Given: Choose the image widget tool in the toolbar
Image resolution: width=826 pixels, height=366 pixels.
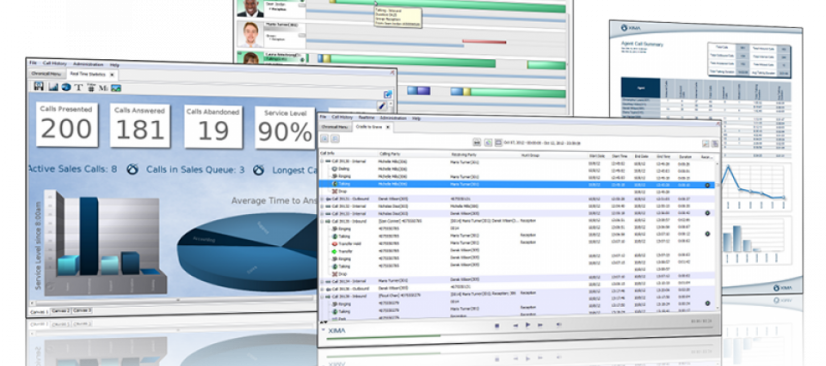Looking at the screenshot, I should pyautogui.click(x=116, y=88).
